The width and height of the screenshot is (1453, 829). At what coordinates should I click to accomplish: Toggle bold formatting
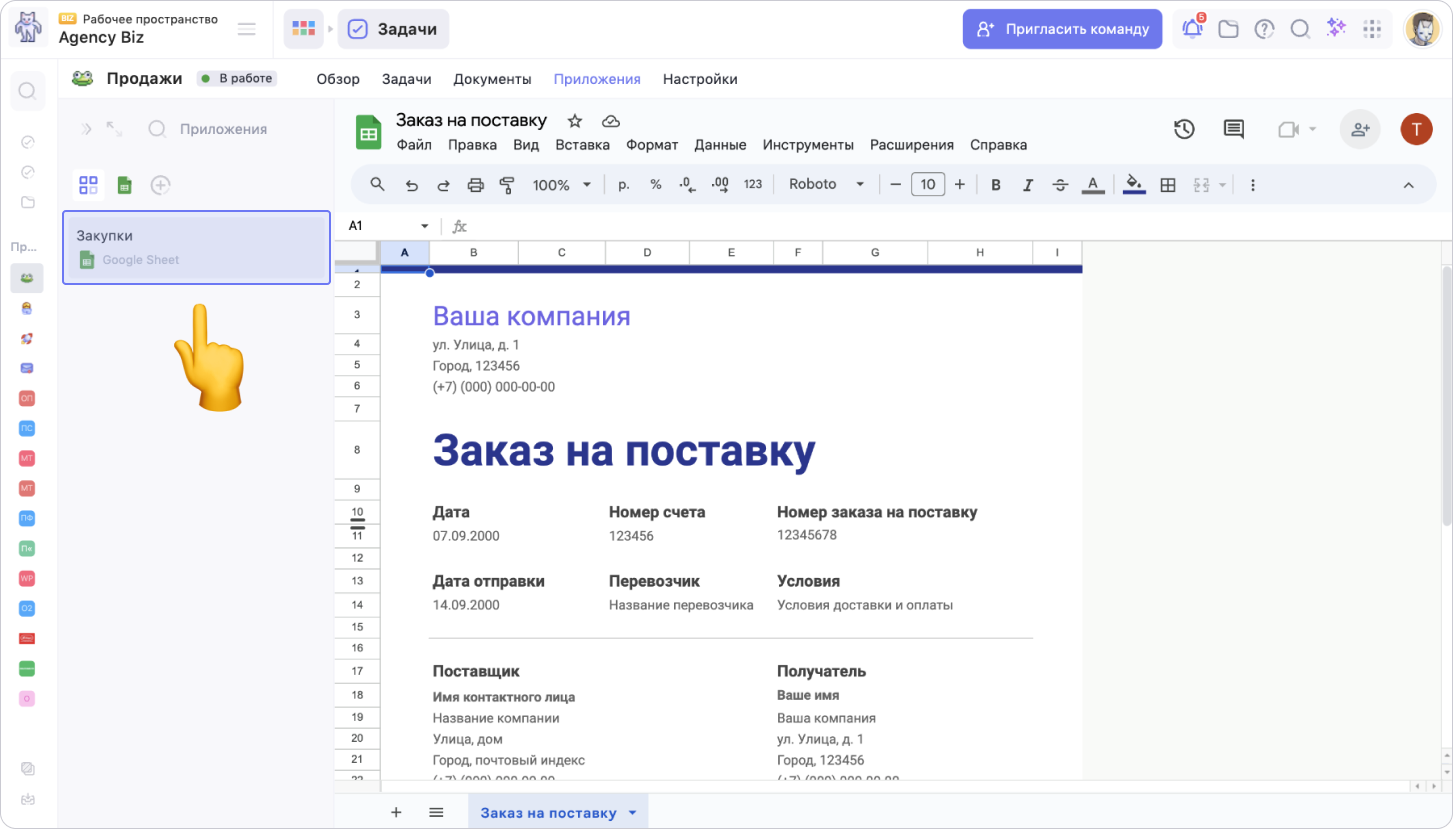tap(995, 185)
